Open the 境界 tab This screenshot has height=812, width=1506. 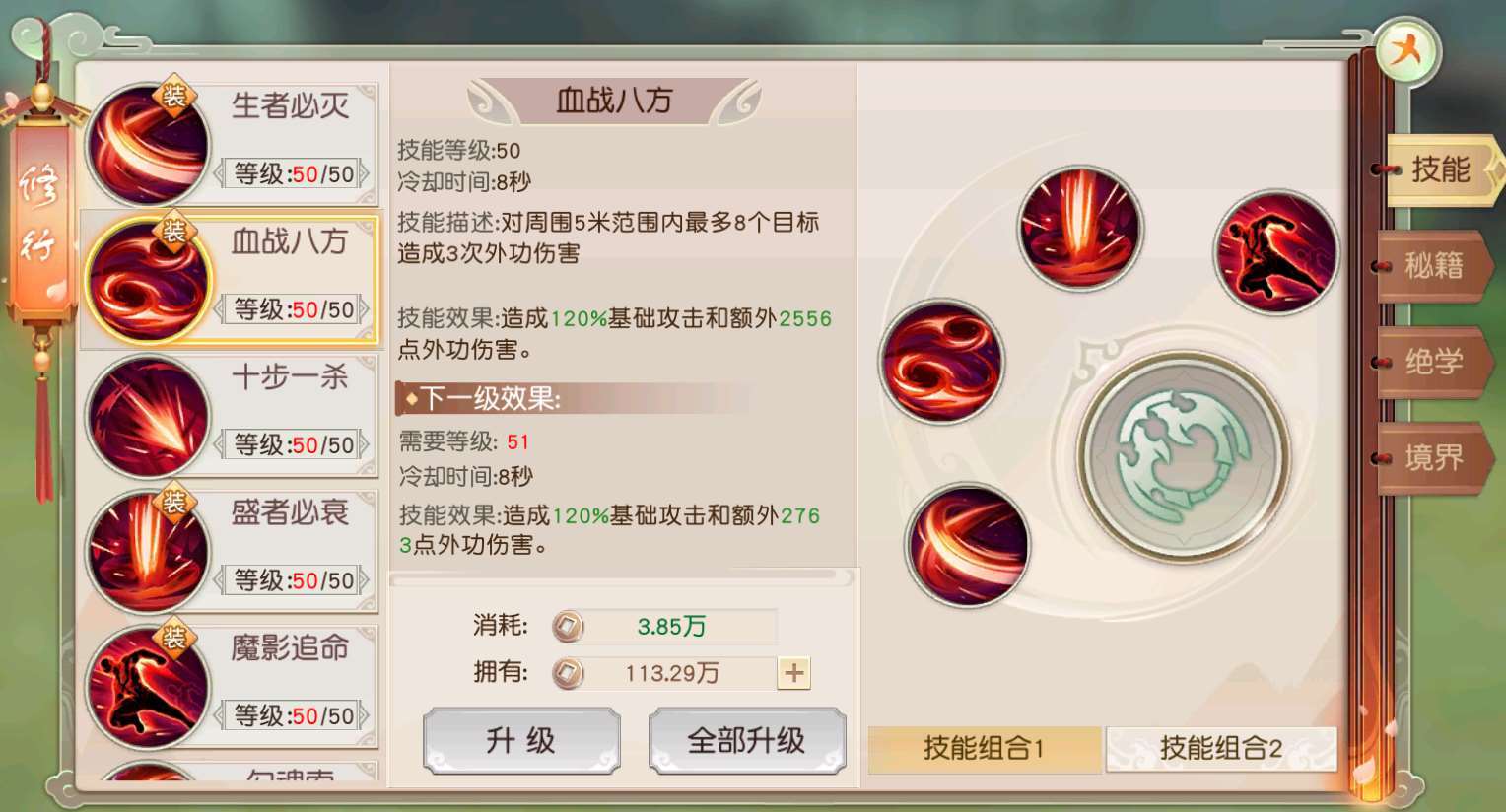(1435, 457)
